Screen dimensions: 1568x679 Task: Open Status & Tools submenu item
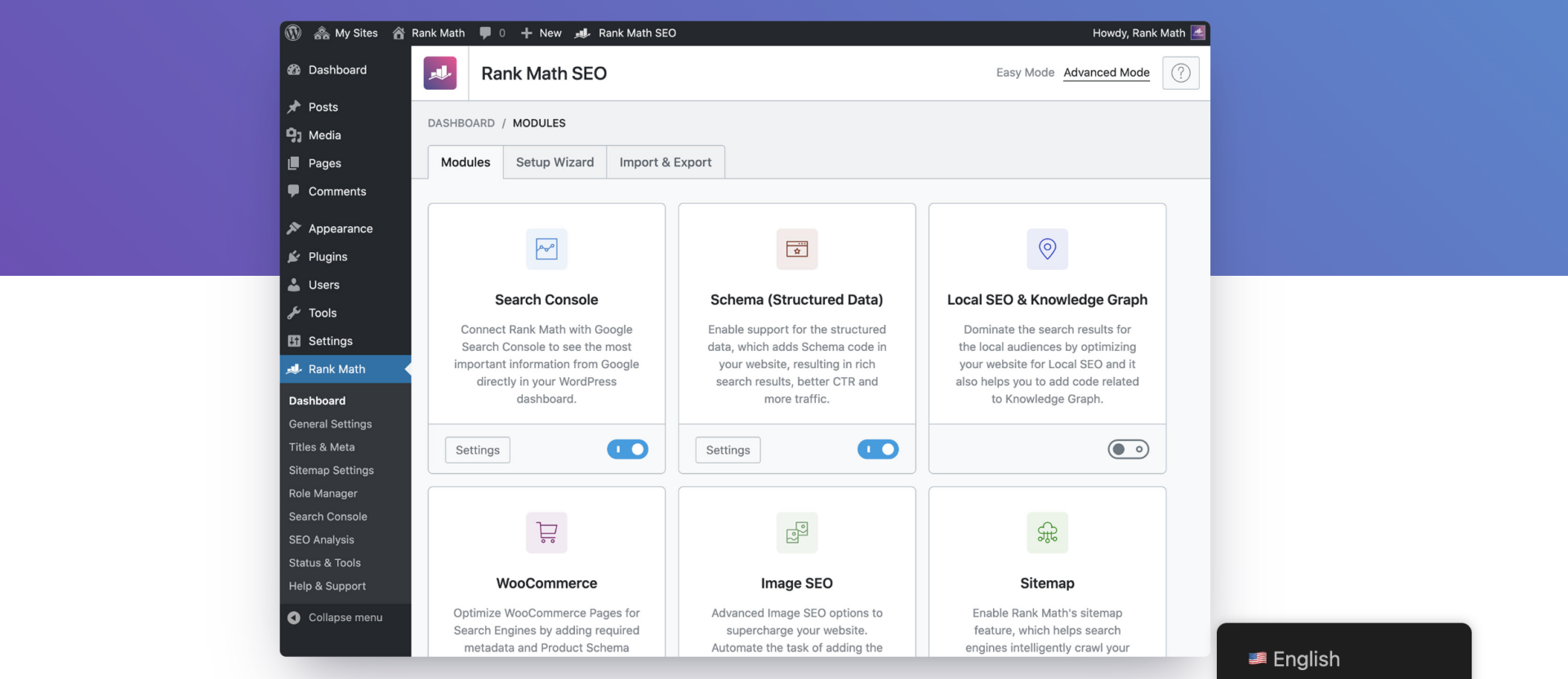(x=324, y=563)
